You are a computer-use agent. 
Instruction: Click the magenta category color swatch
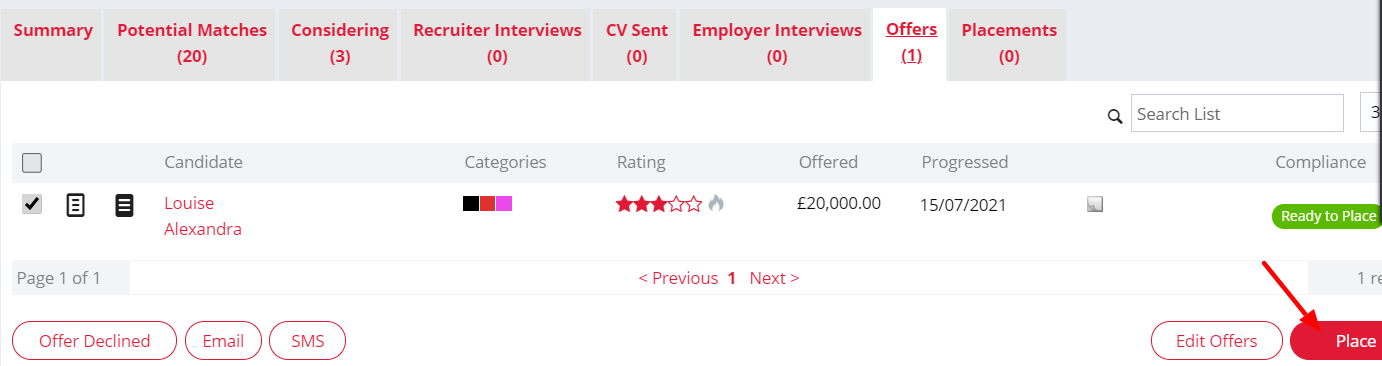tap(504, 204)
